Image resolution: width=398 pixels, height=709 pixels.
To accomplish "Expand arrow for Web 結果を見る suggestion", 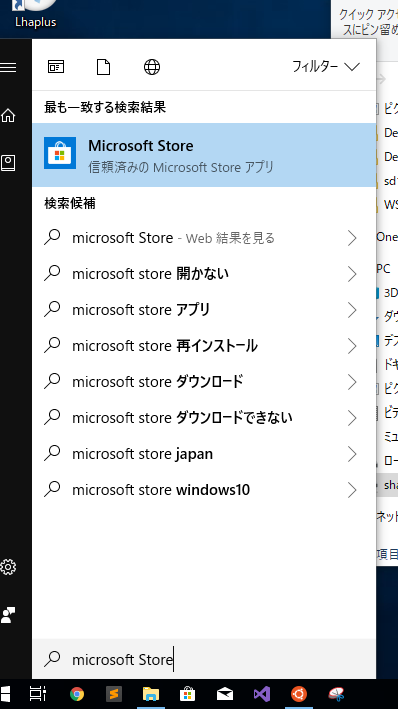I will [x=352, y=238].
